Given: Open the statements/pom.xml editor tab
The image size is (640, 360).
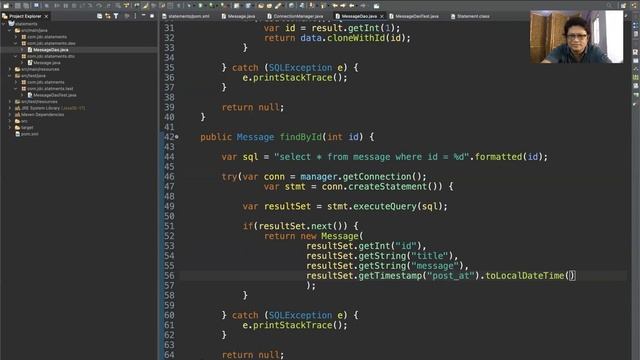Looking at the screenshot, I should [x=186, y=16].
